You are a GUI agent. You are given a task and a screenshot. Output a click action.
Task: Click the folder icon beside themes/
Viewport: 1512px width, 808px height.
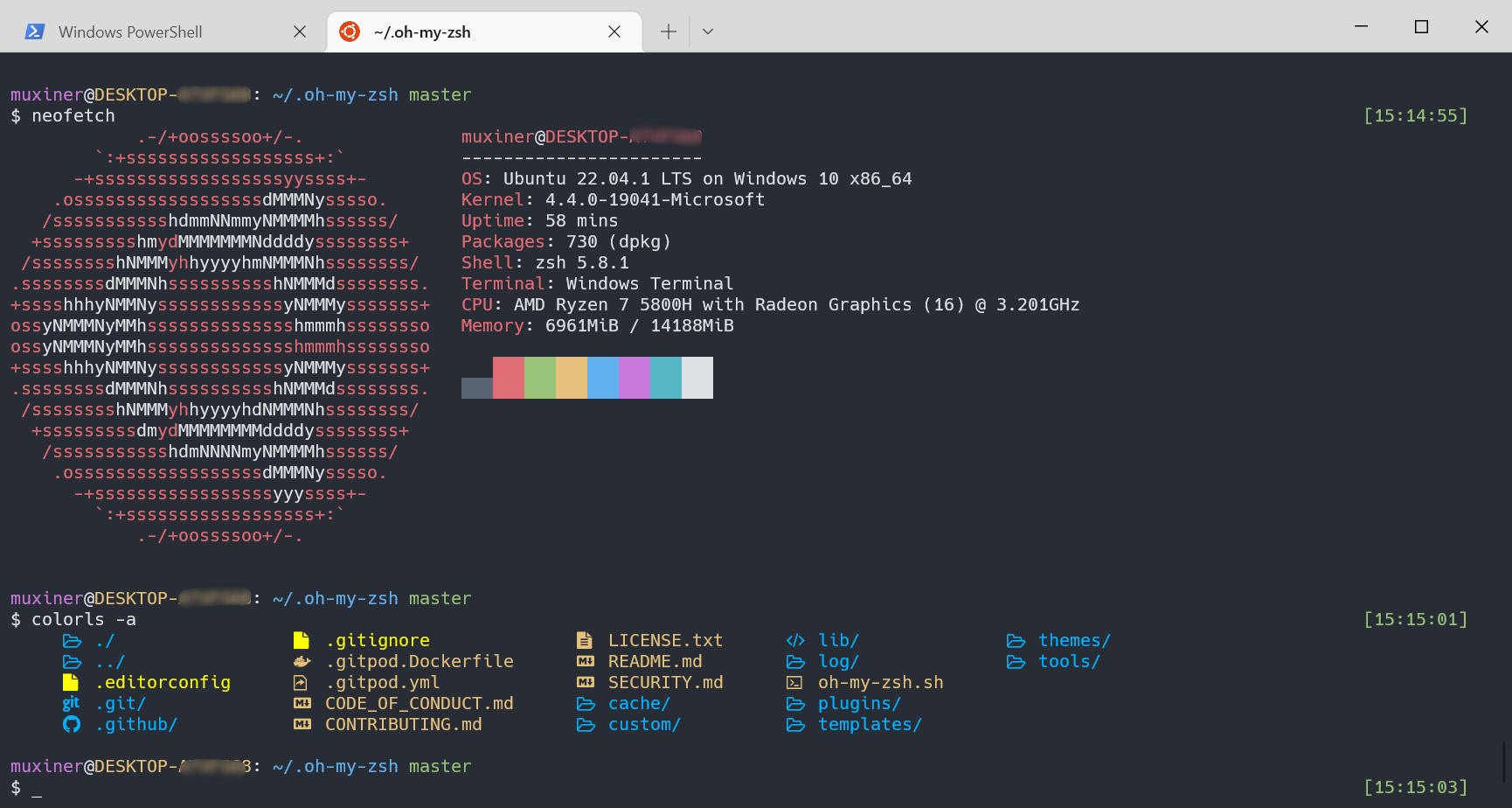point(1016,641)
